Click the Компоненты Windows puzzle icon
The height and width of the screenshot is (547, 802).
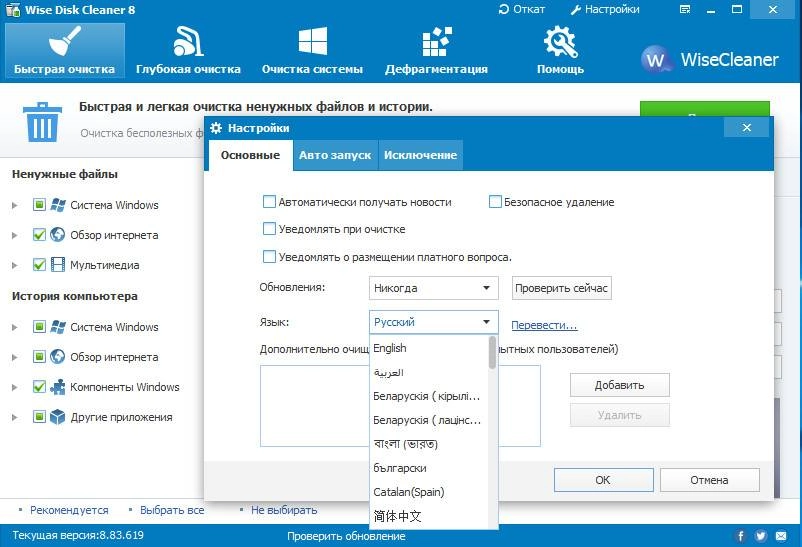point(58,387)
